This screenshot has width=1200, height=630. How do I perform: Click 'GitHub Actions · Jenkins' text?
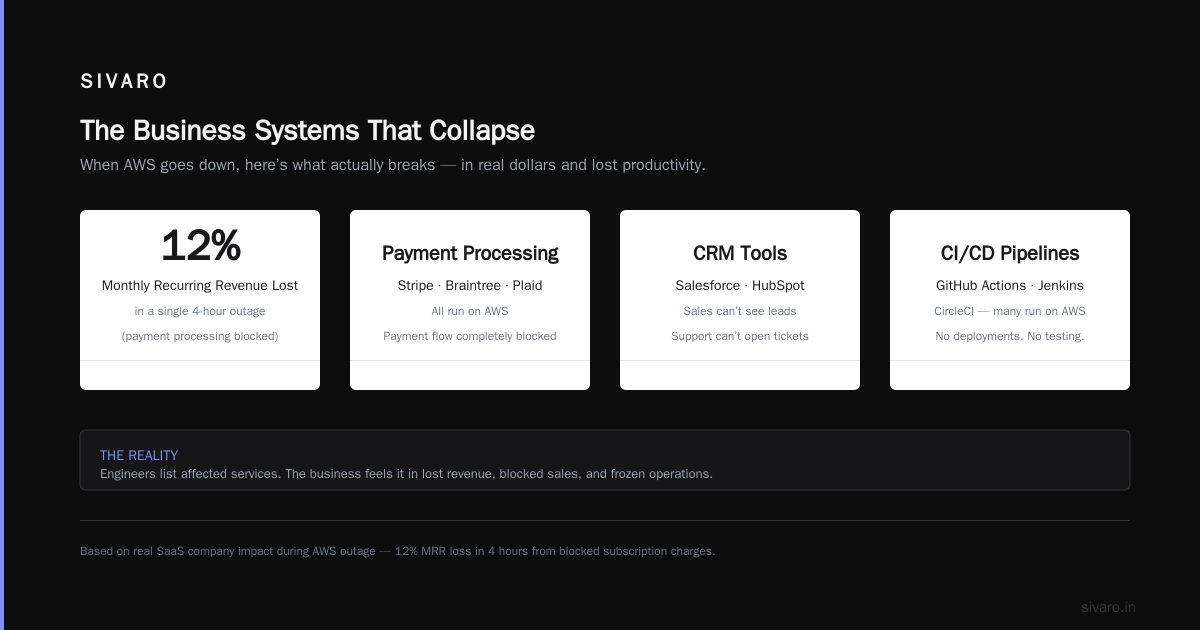pos(1010,286)
